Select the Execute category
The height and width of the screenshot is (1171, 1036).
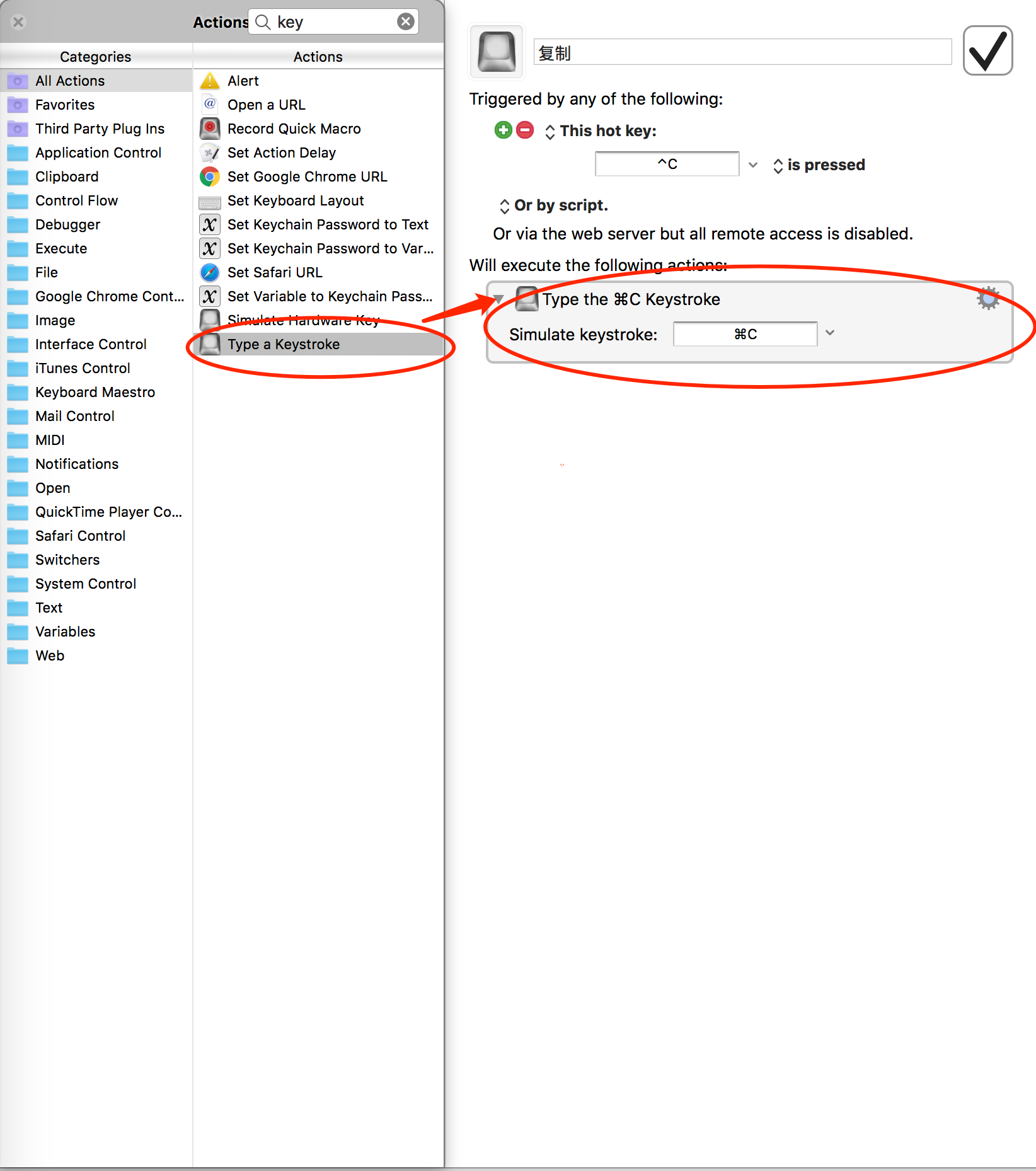(x=96, y=248)
